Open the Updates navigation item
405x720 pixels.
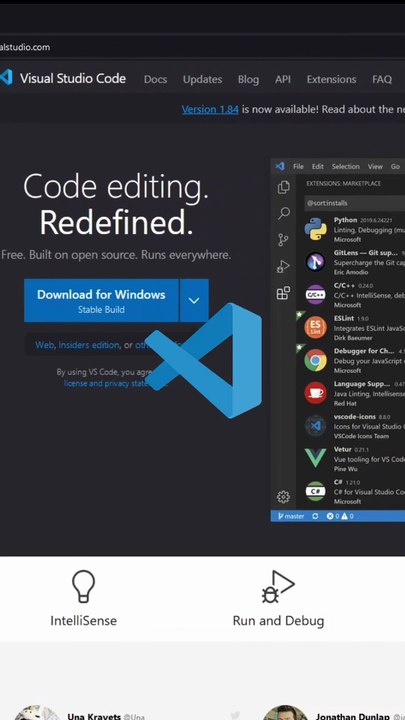202,79
